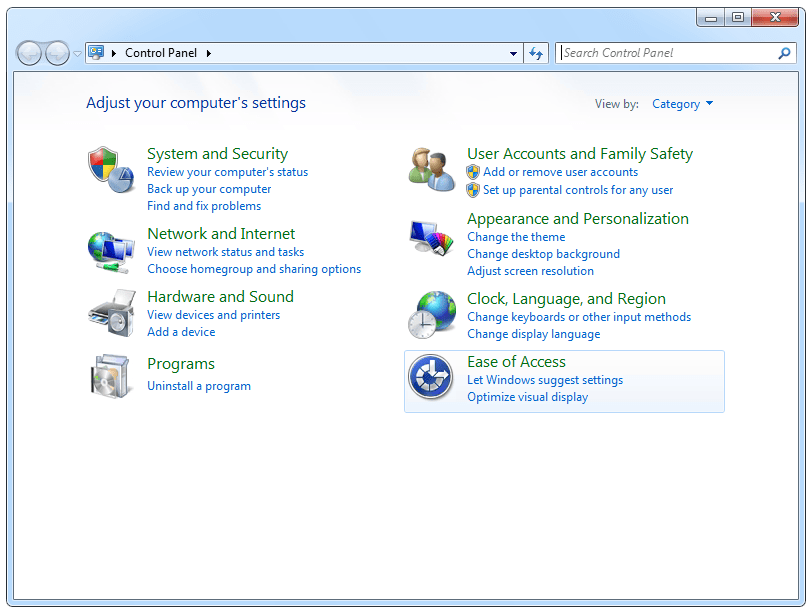Screen dimensions: 812x612
Task: Click the refresh arrows button beside address bar
Action: [x=536, y=53]
